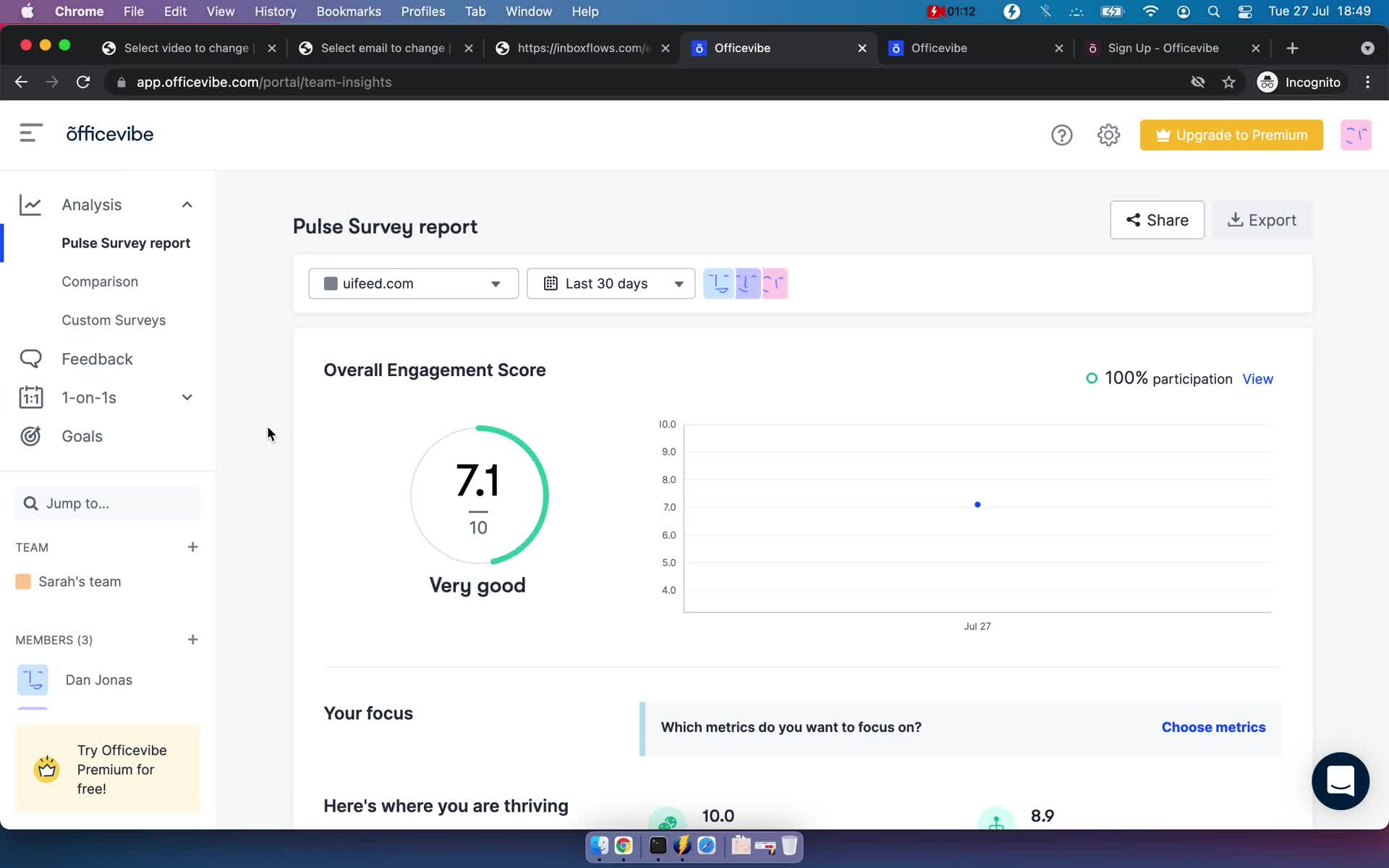Viewport: 1389px width, 868px height.
Task: Open the Goals section
Action: [x=82, y=436]
